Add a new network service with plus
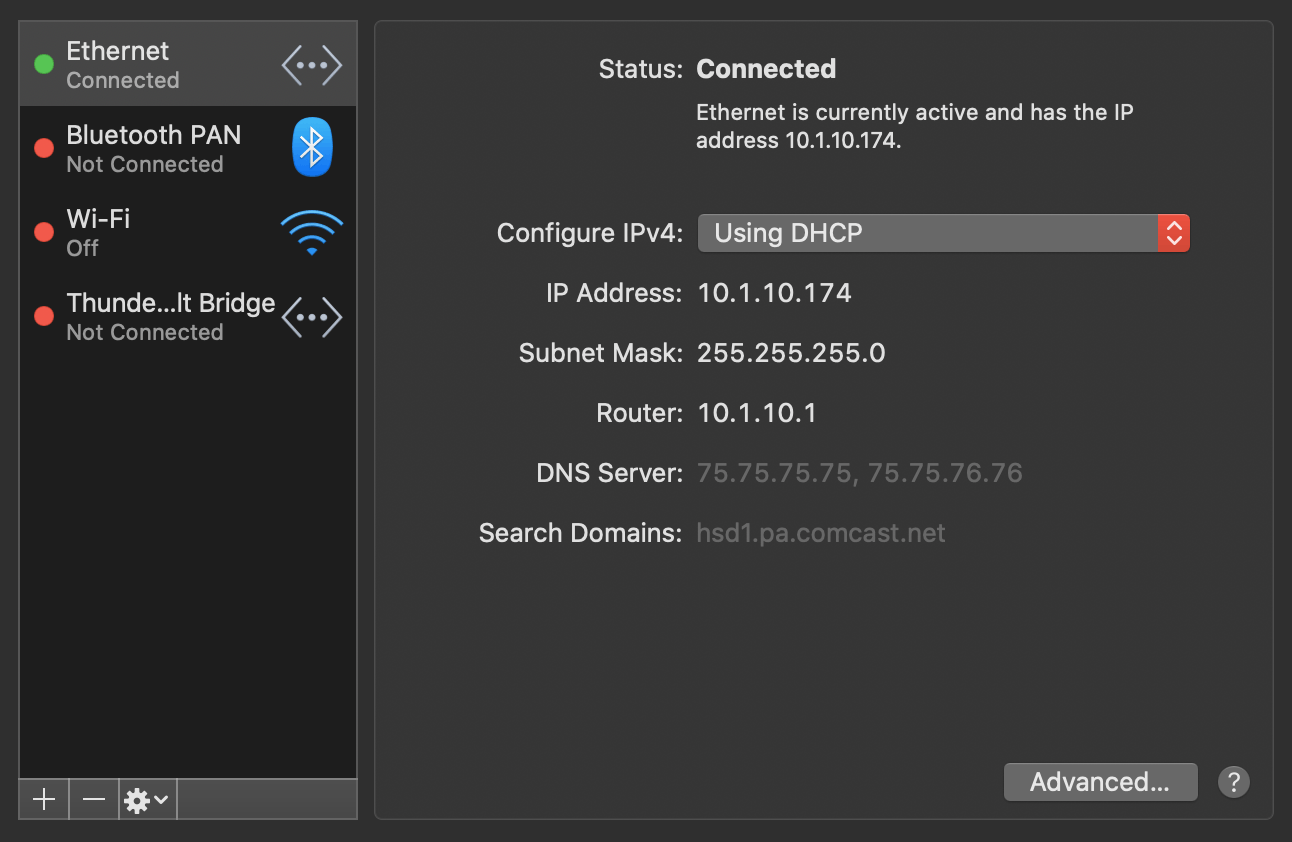The image size is (1292, 842). pos(44,800)
